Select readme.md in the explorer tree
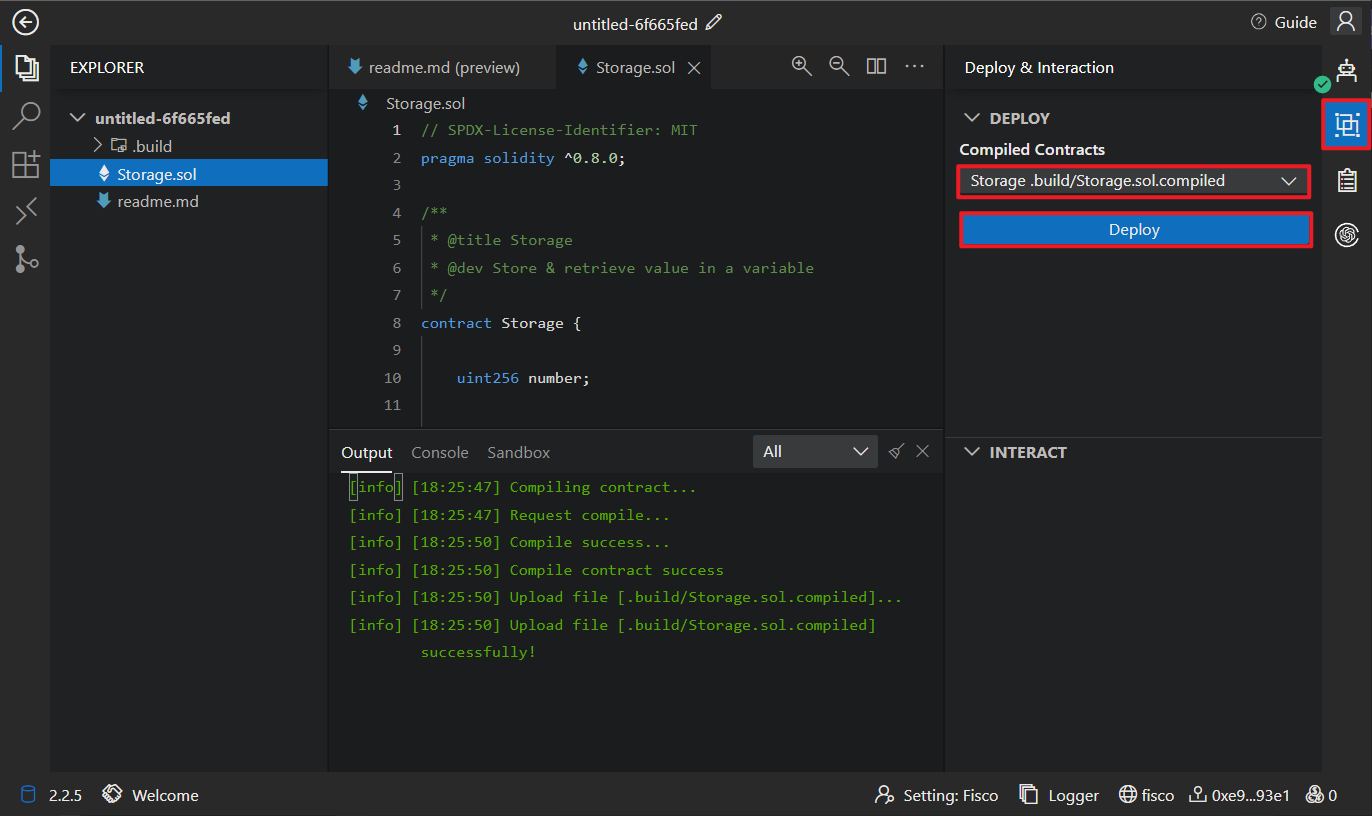Image resolution: width=1372 pixels, height=816 pixels. coord(157,201)
